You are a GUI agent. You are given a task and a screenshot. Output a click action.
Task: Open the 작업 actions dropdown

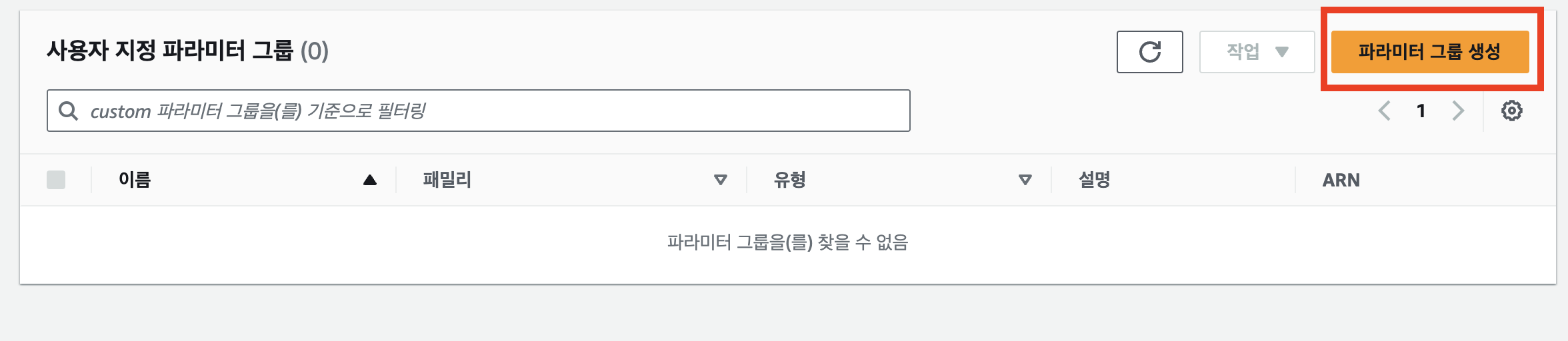pos(1257,52)
